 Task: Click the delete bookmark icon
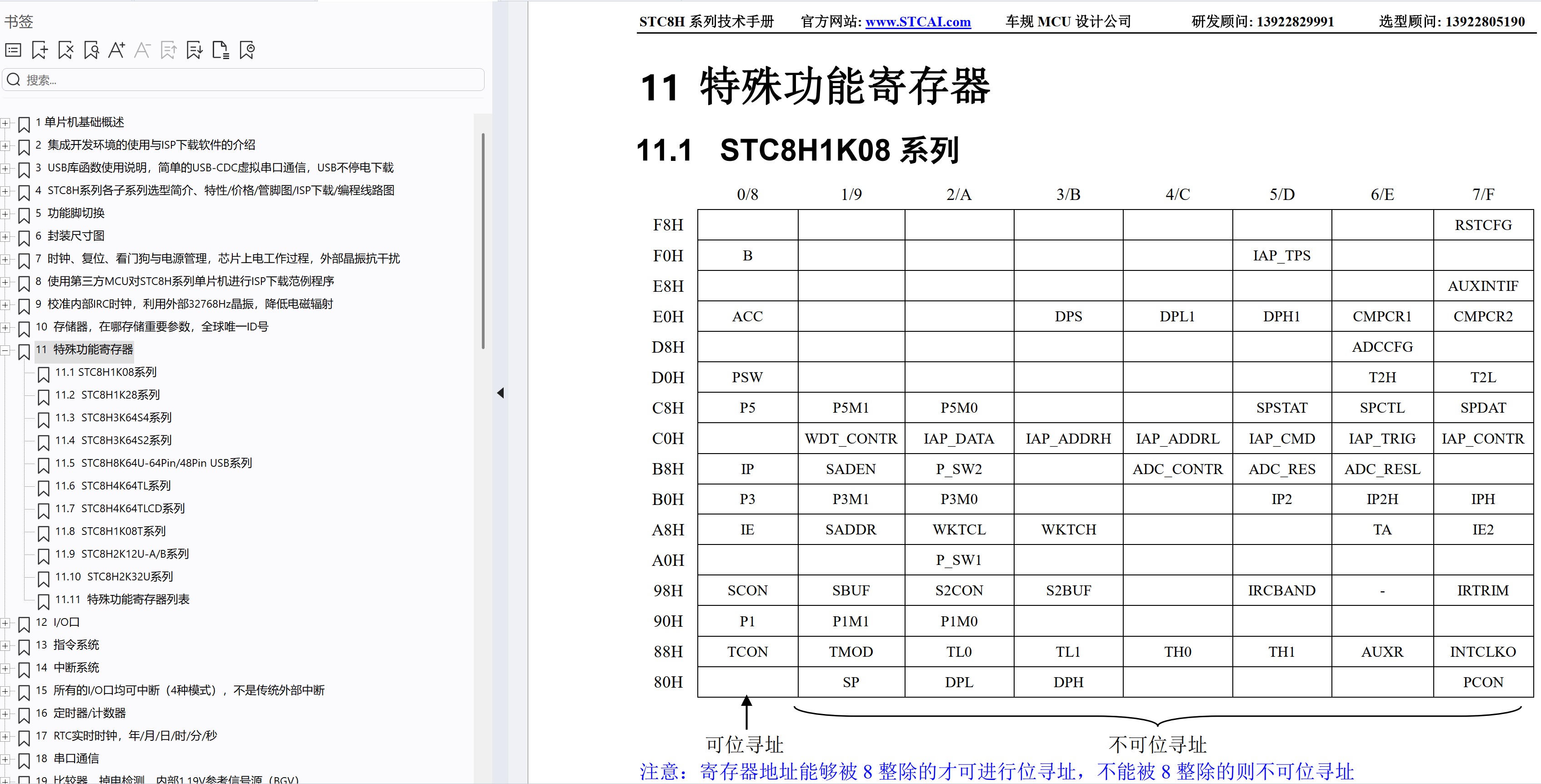65,50
